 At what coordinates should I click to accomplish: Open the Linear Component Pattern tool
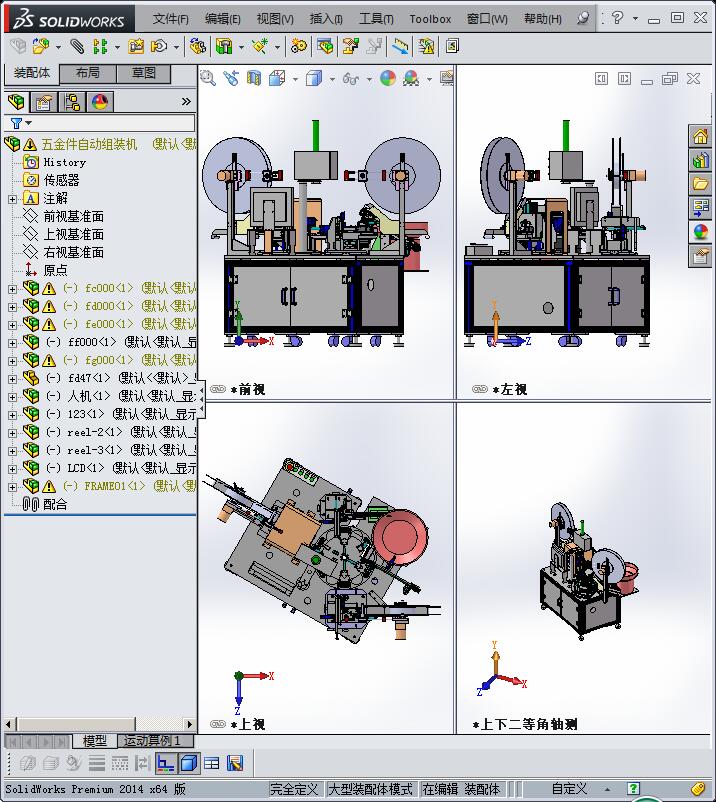coord(100,47)
